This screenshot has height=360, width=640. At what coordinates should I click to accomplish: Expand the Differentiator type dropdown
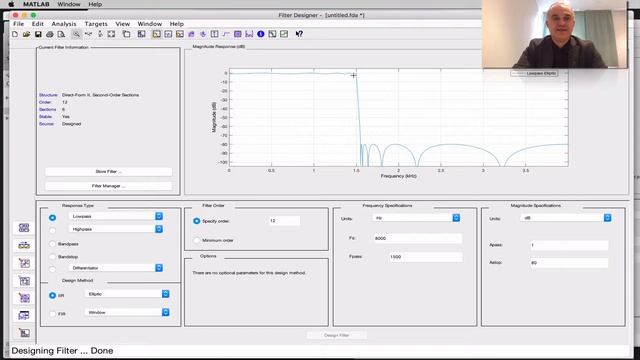(116, 268)
